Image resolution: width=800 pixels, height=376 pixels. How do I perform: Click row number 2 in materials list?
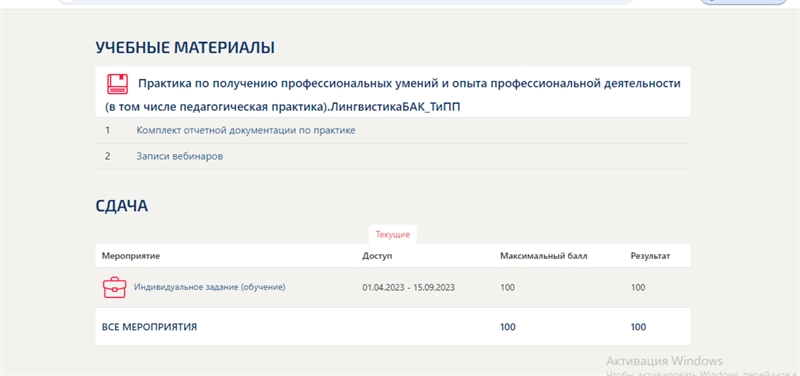pyautogui.click(x=108, y=157)
